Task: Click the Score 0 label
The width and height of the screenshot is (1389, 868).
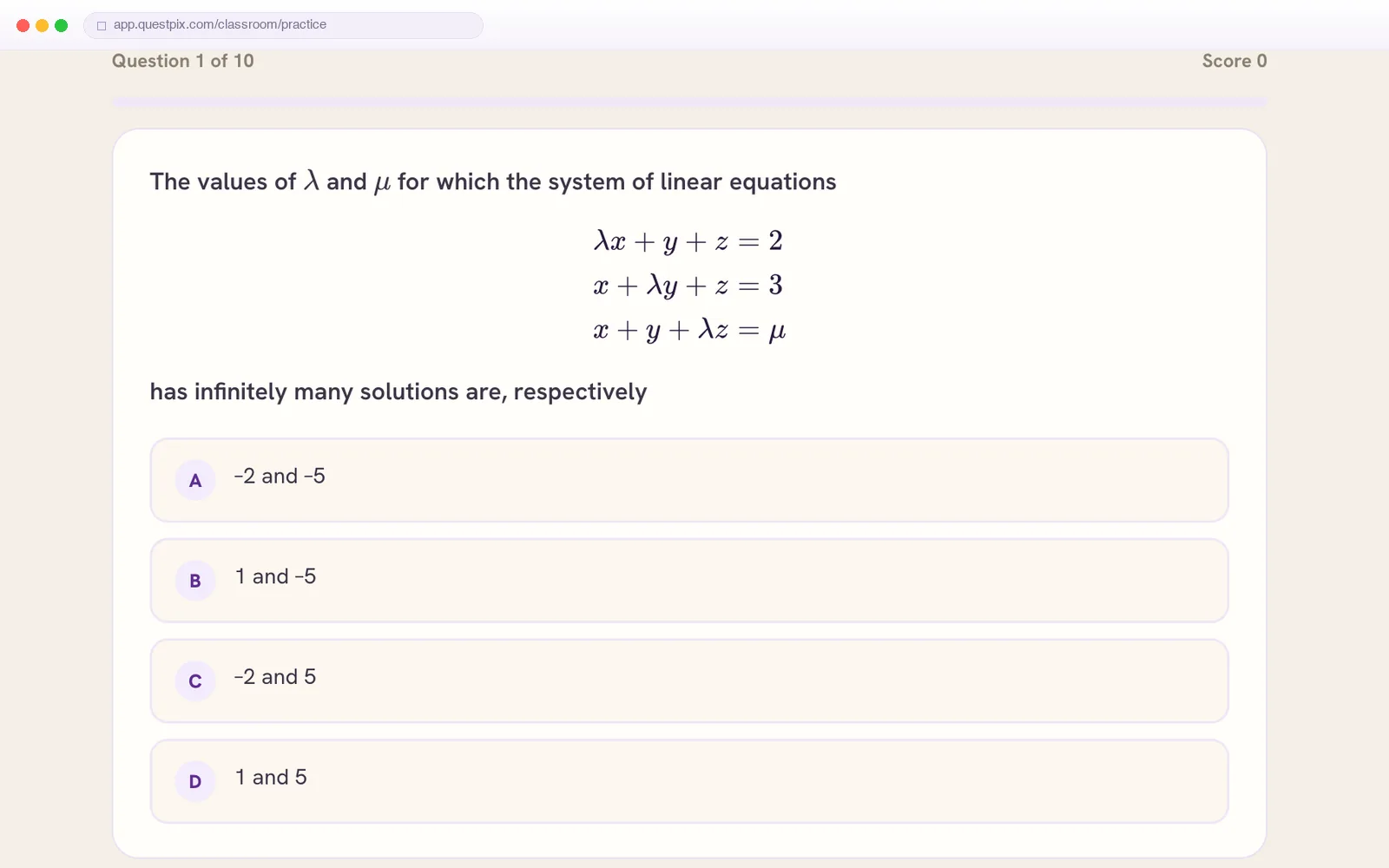Action: click(x=1234, y=61)
